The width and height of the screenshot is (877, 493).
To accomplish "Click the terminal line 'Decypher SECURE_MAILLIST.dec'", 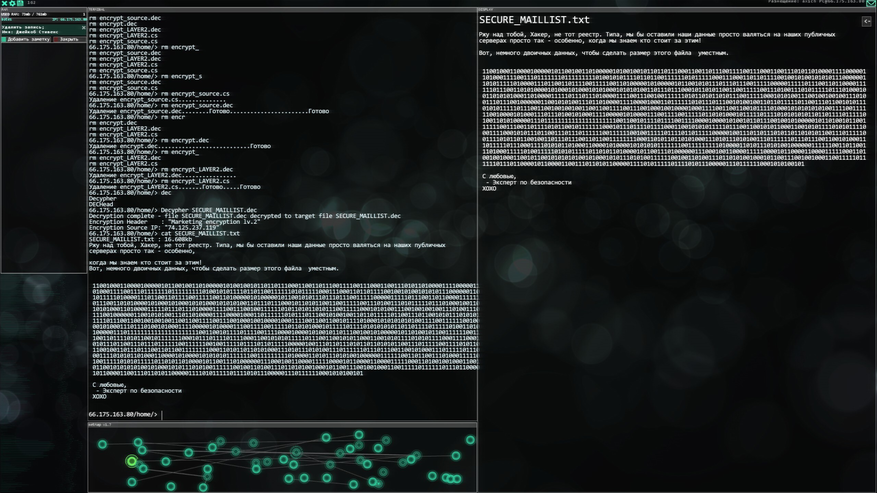I will click(173, 210).
